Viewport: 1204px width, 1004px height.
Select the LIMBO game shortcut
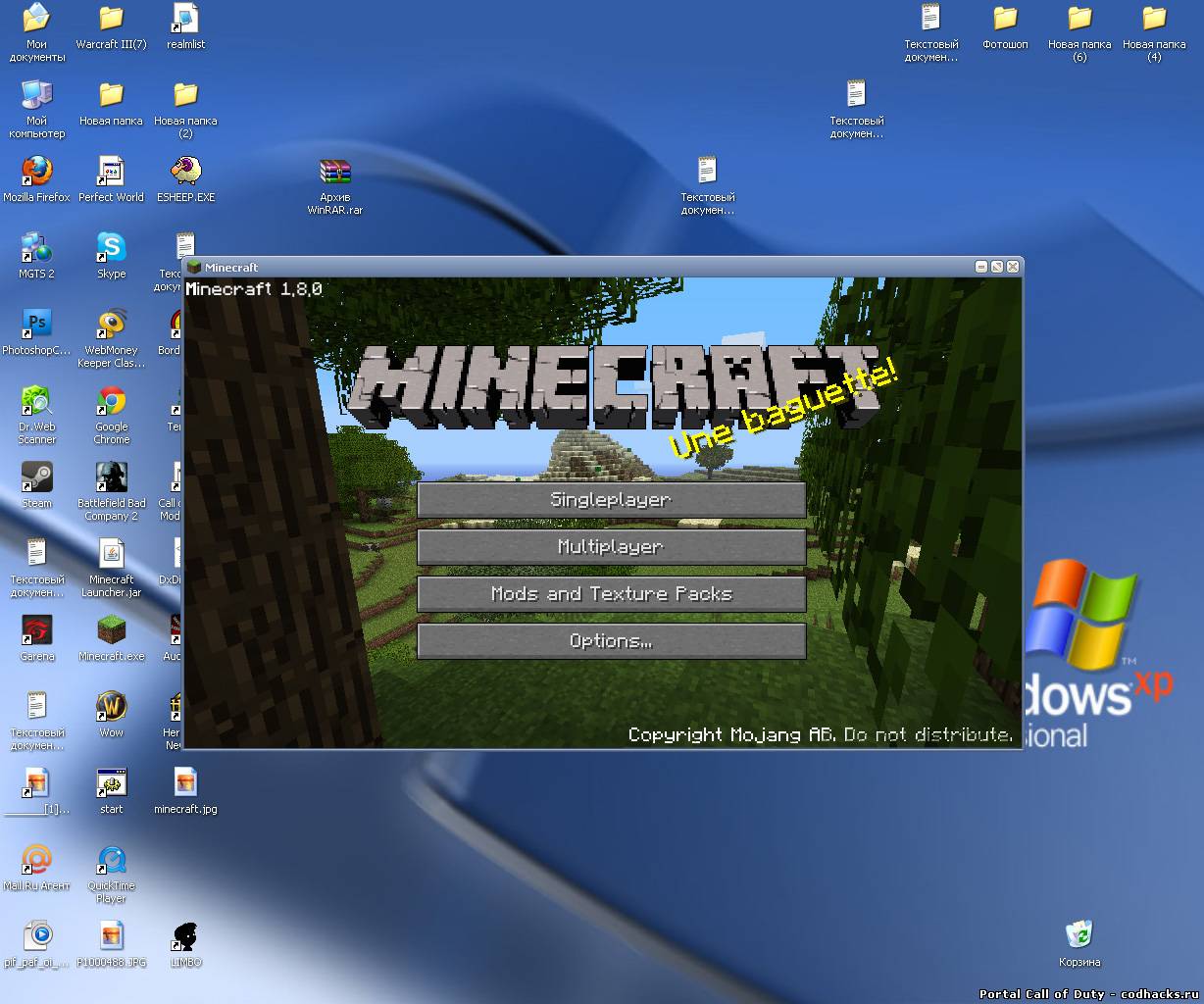coord(185,935)
